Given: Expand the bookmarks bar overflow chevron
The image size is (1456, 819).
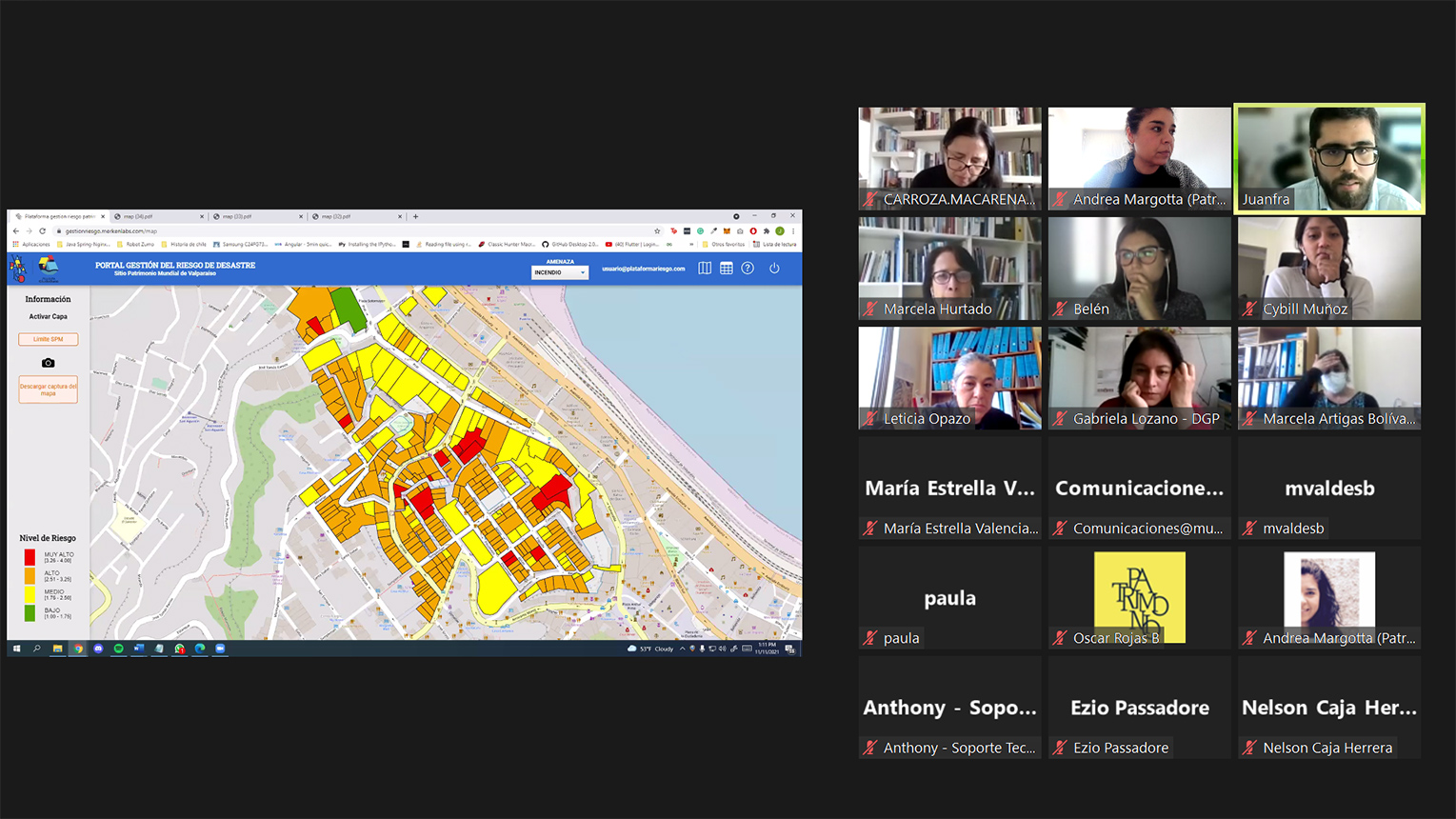Looking at the screenshot, I should [691, 244].
